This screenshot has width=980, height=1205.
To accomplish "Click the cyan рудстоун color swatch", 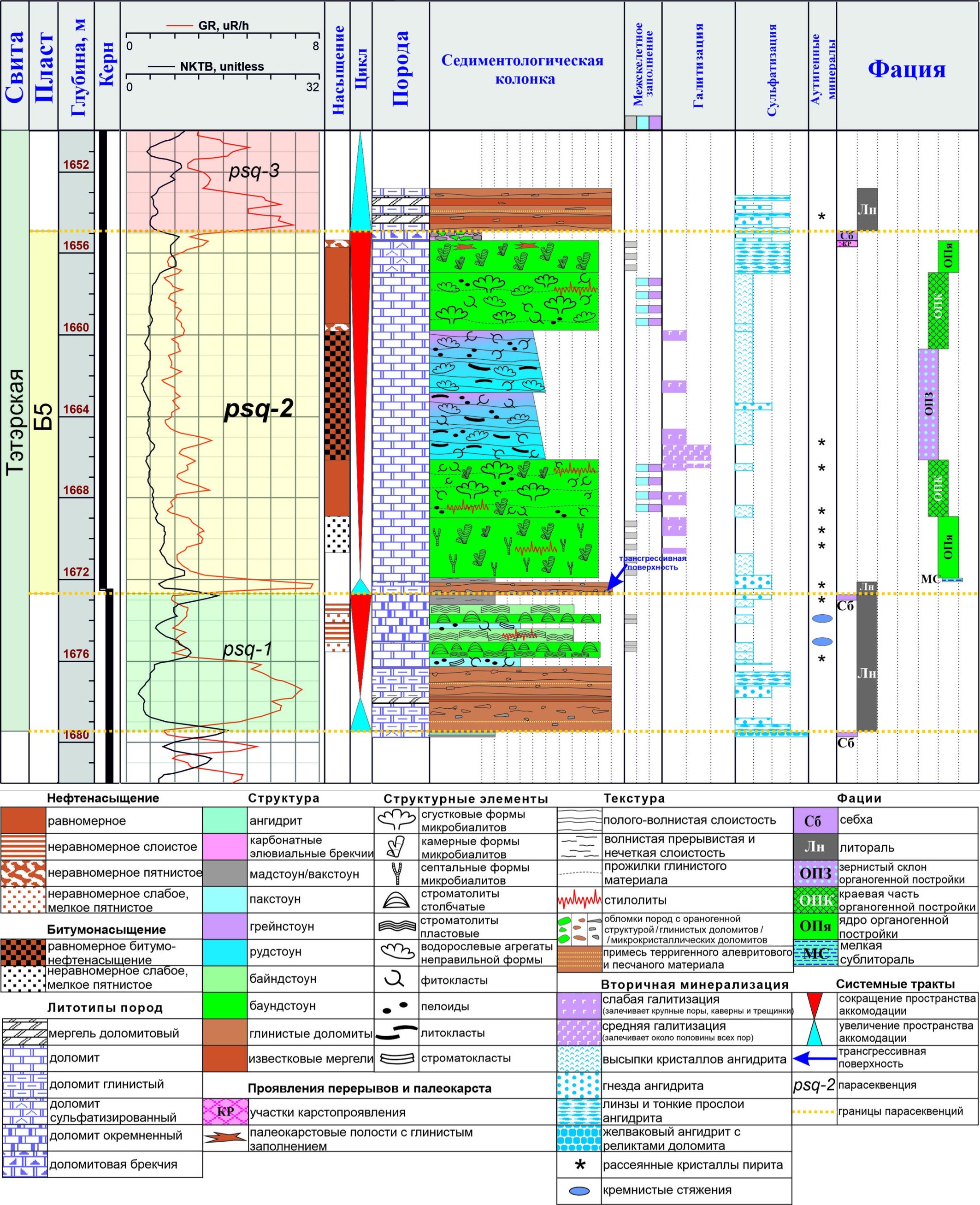I will [x=225, y=952].
